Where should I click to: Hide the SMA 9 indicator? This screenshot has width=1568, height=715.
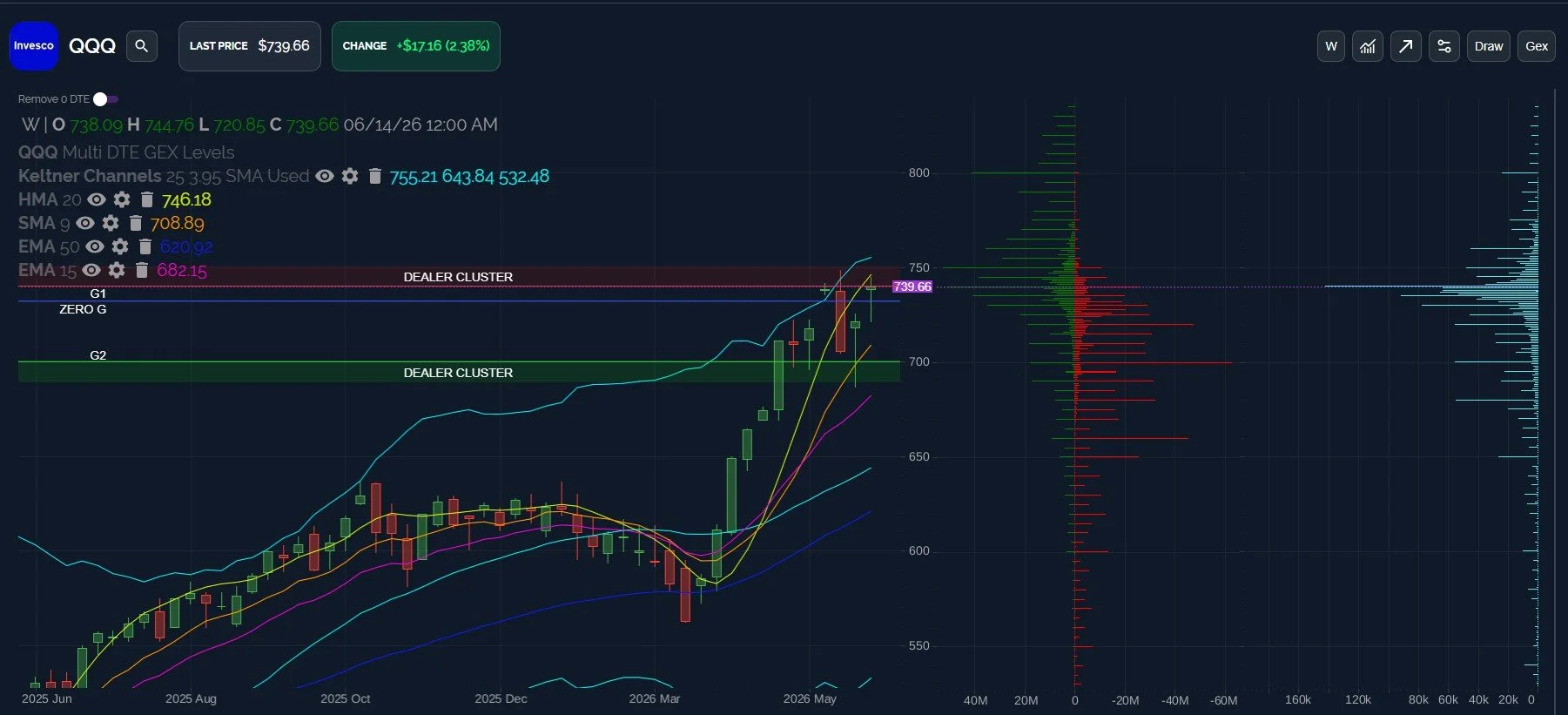[85, 223]
